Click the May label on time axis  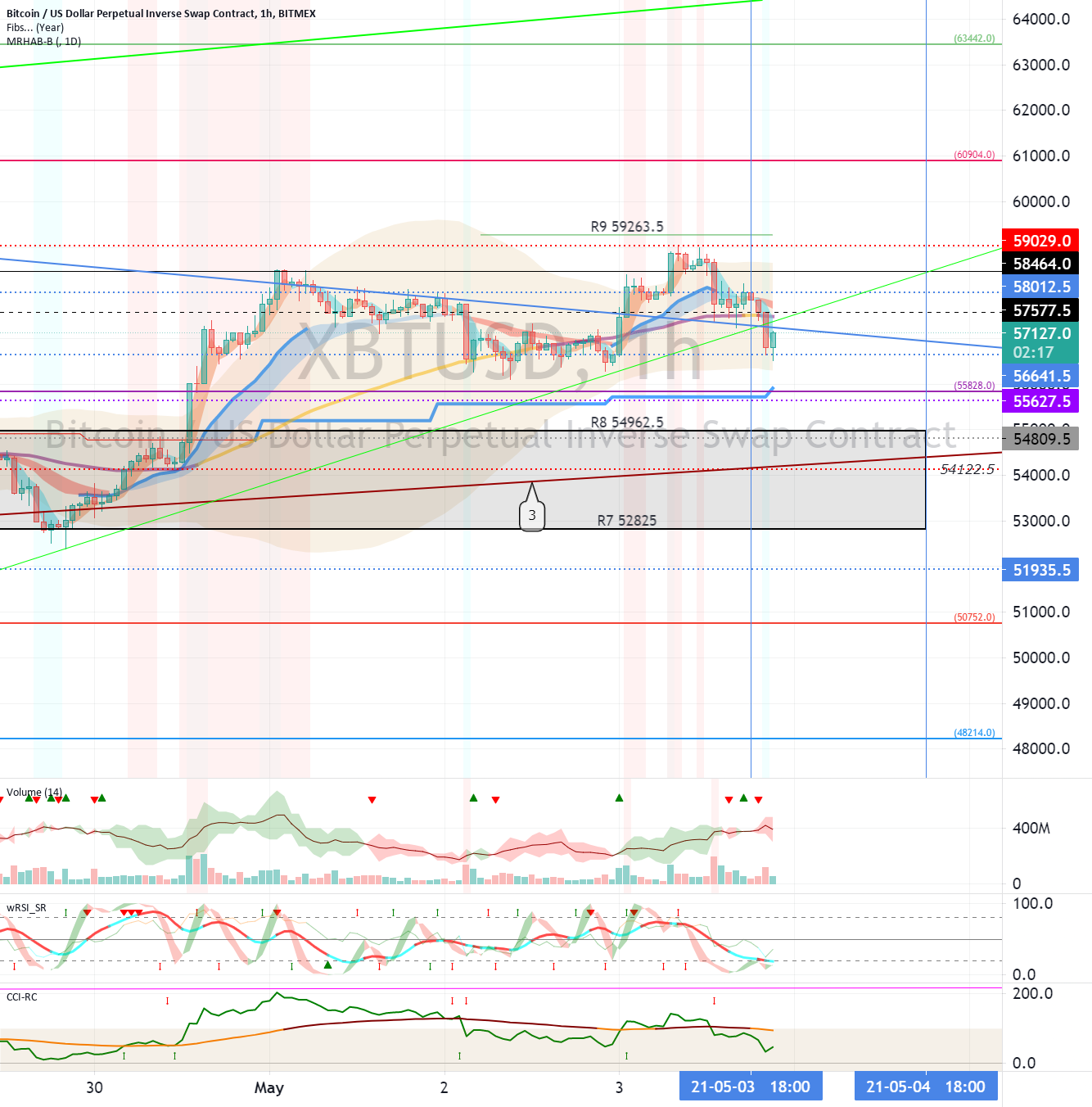[269, 1087]
